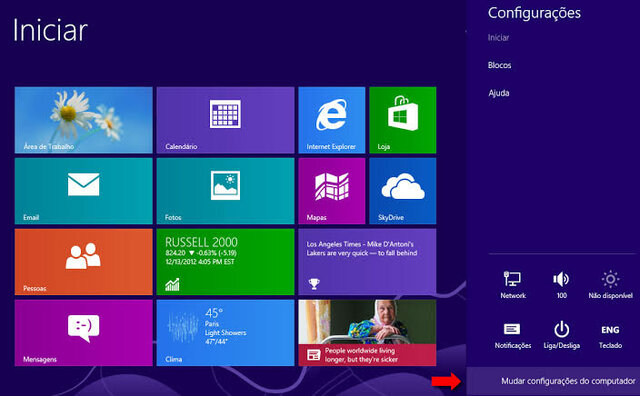The height and width of the screenshot is (396, 640).
Task: Open the Internet Explorer tile
Action: coord(331,120)
